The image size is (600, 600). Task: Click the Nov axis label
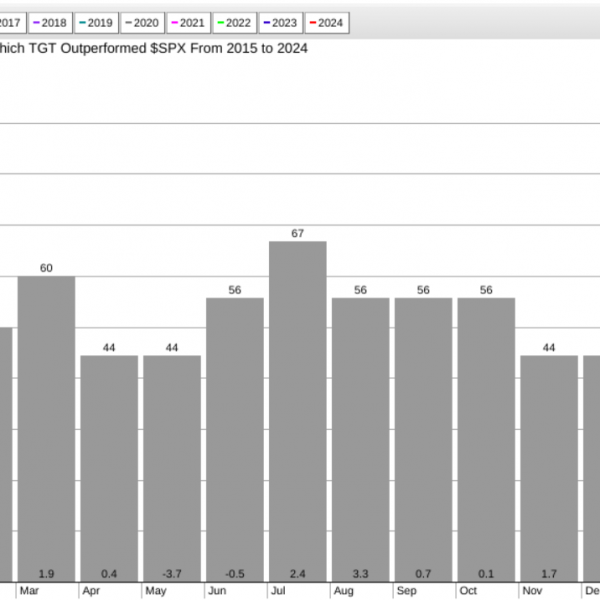click(x=532, y=591)
